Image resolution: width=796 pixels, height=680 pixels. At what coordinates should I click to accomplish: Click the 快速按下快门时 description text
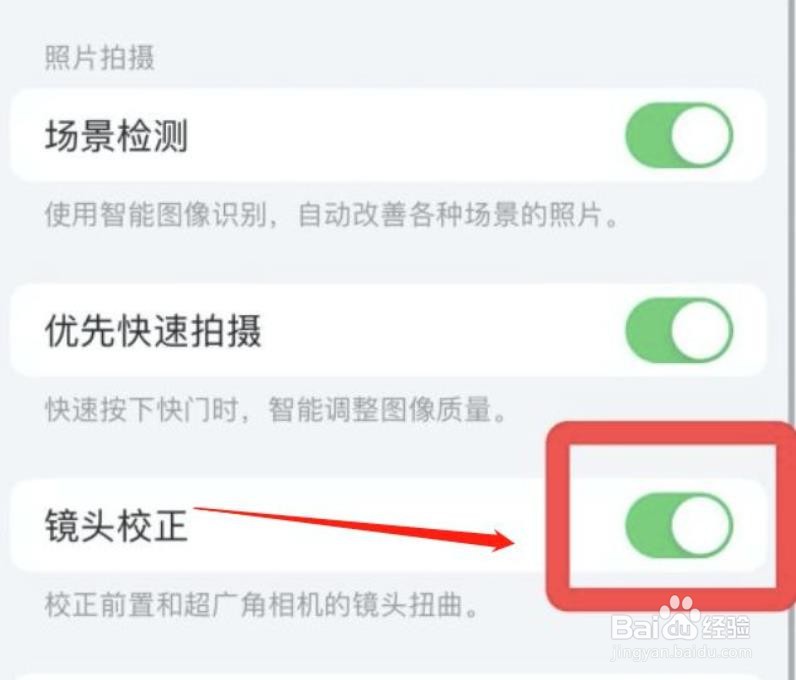pyautogui.click(x=276, y=409)
